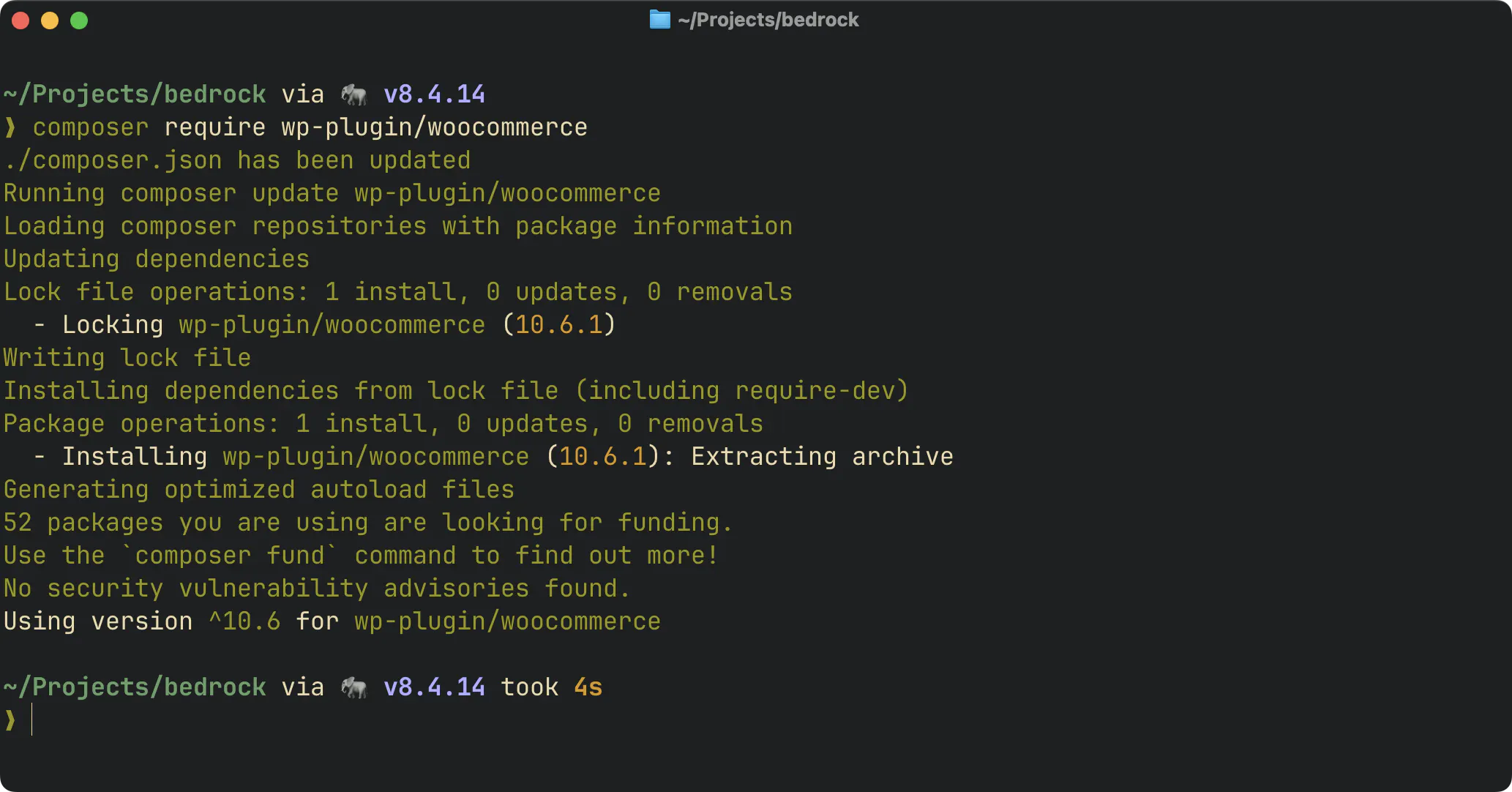Click '52 packages you are using' line
The height and width of the screenshot is (792, 1512).
tap(368, 523)
